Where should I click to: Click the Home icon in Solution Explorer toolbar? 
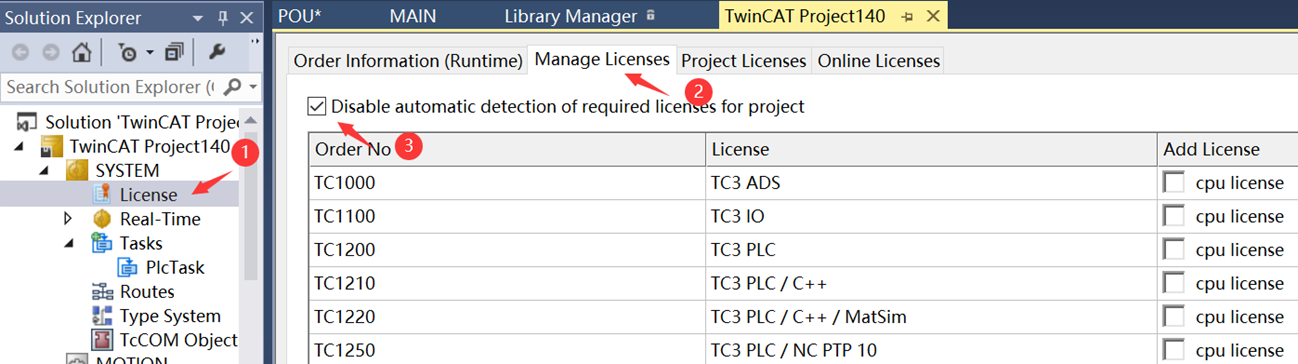pyautogui.click(x=82, y=51)
